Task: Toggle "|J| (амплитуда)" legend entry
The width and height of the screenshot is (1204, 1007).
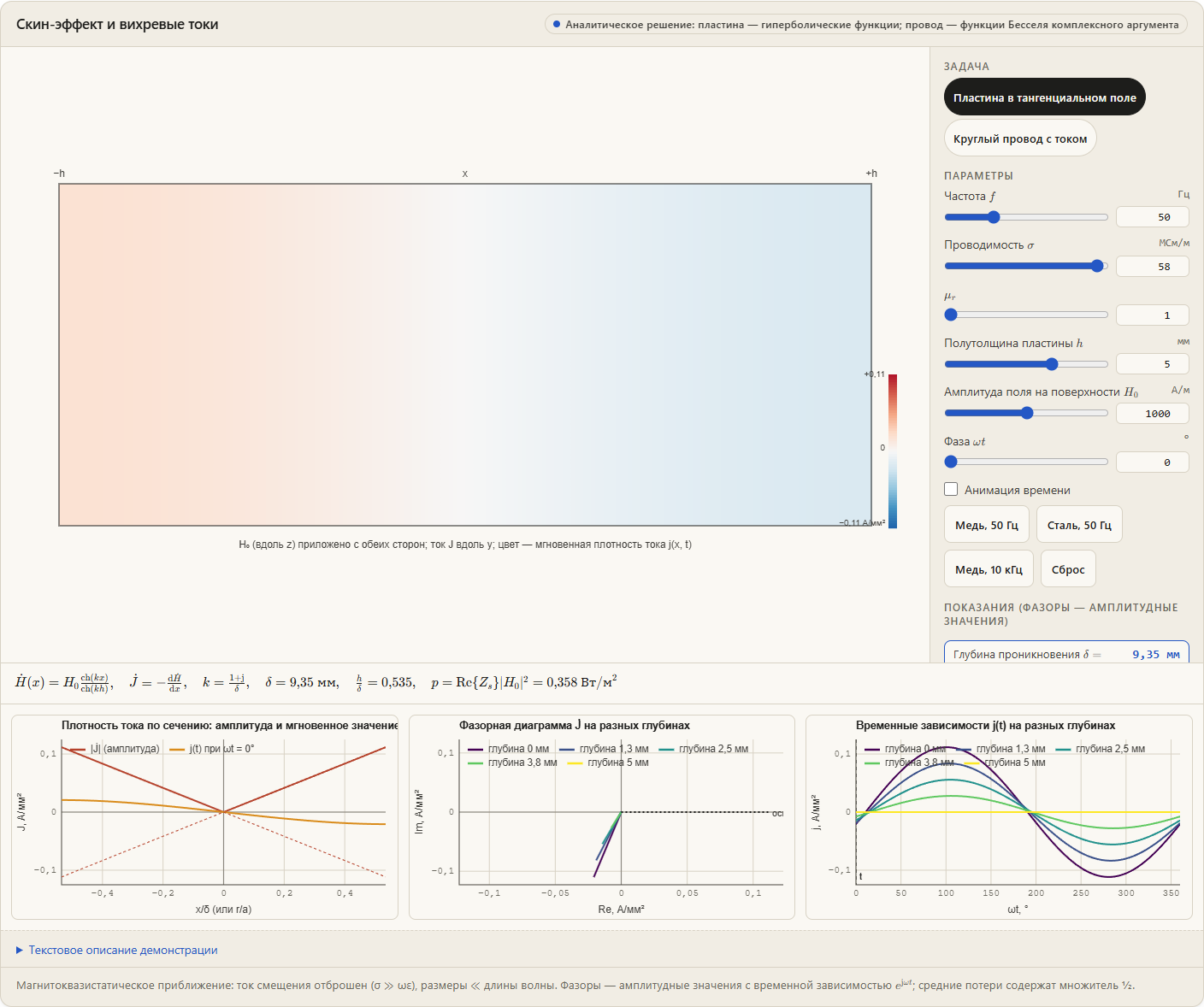Action: (115, 749)
